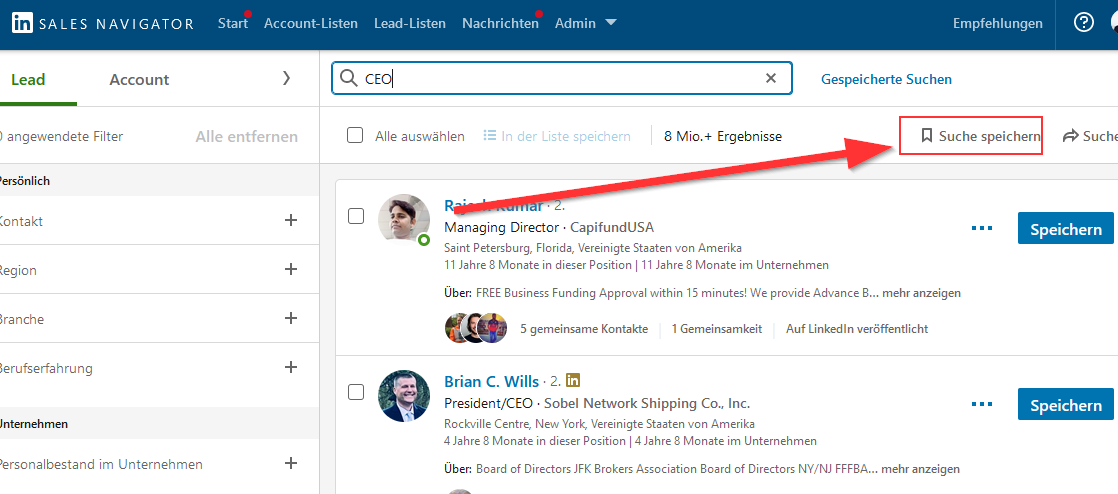This screenshot has width=1118, height=494.
Task: Click the shared contacts avatars icon group
Action: click(476, 328)
